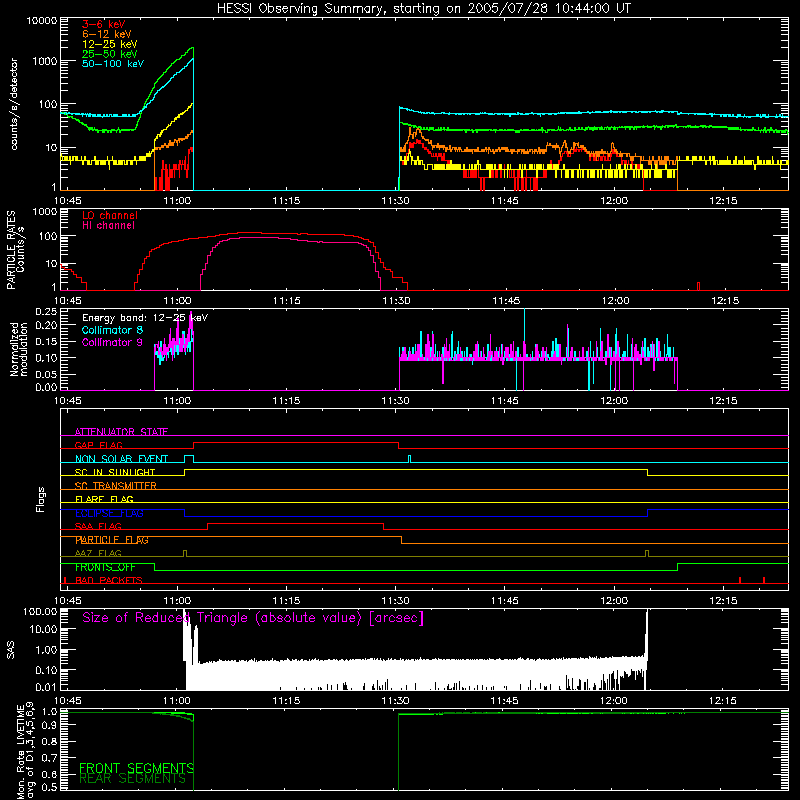Click the HESSI Observing Summary title text

click(x=424, y=9)
